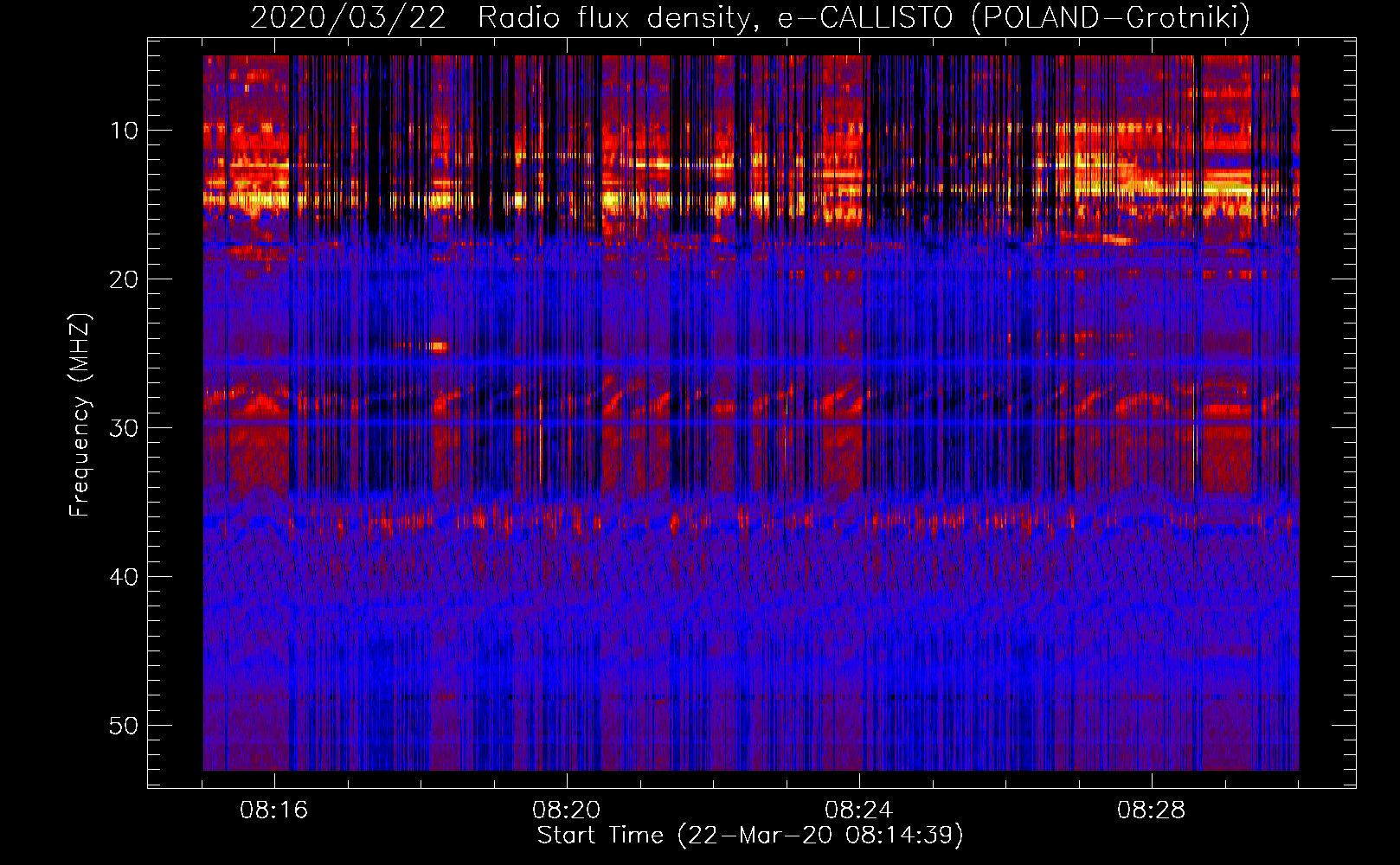Viewport: 1400px width, 865px height.
Task: Click the 'Start Time (22-Mar-20 08:14:39)' label
Action: [750, 836]
